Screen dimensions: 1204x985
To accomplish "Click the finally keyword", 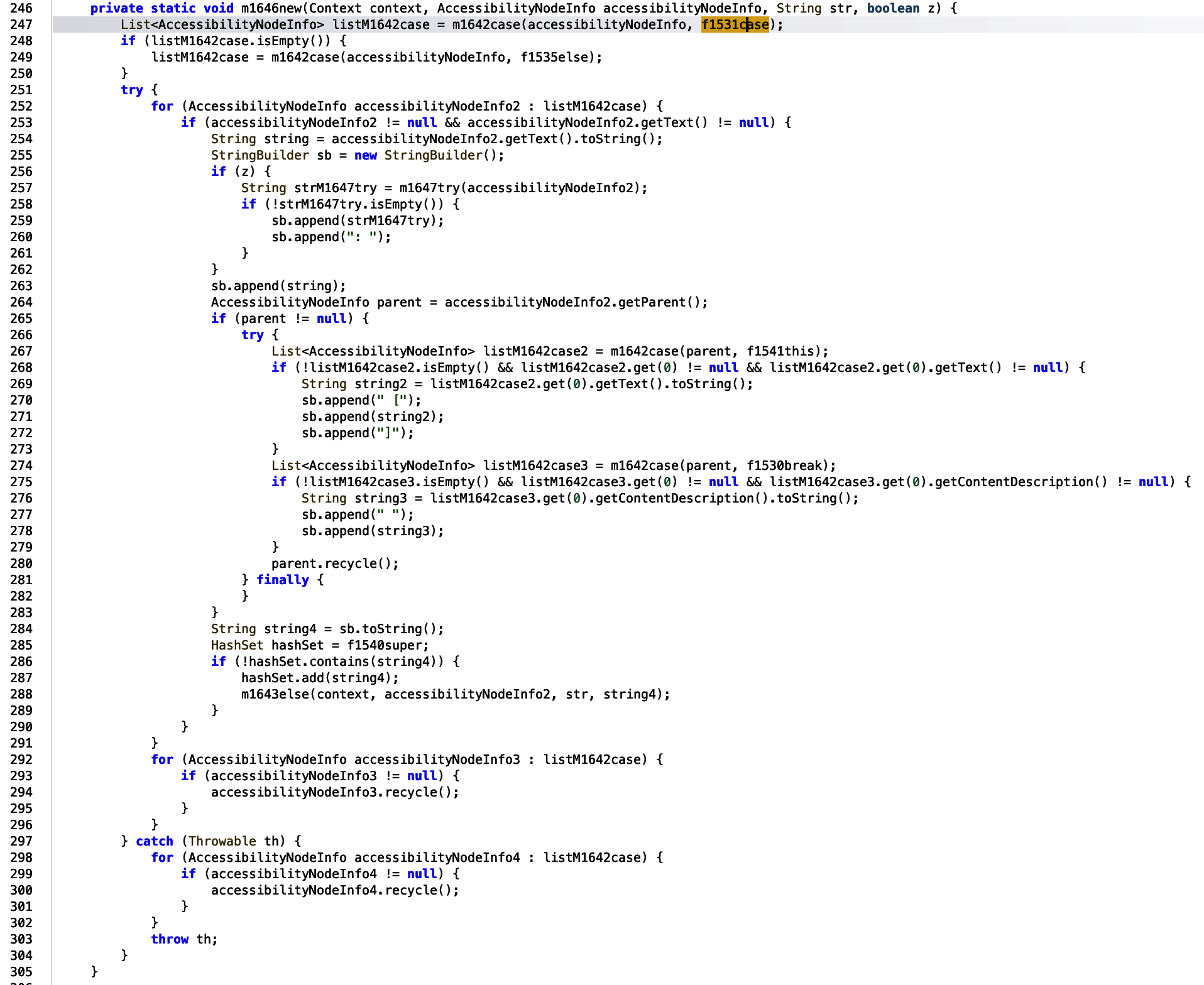I will tap(282, 580).
